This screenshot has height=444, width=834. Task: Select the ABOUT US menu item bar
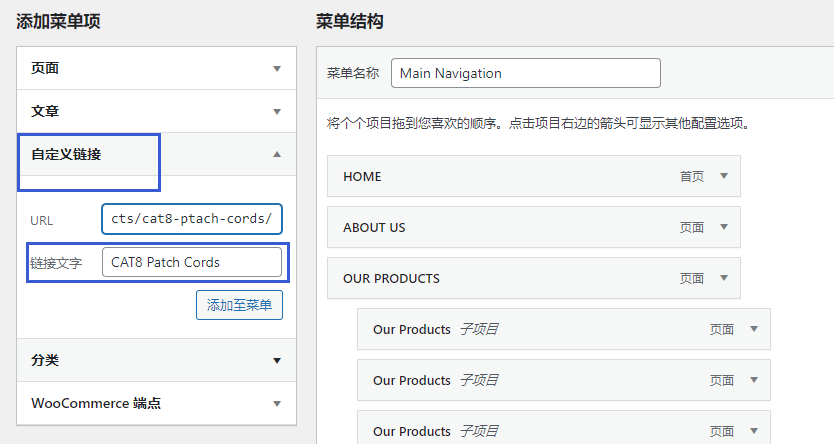533,227
